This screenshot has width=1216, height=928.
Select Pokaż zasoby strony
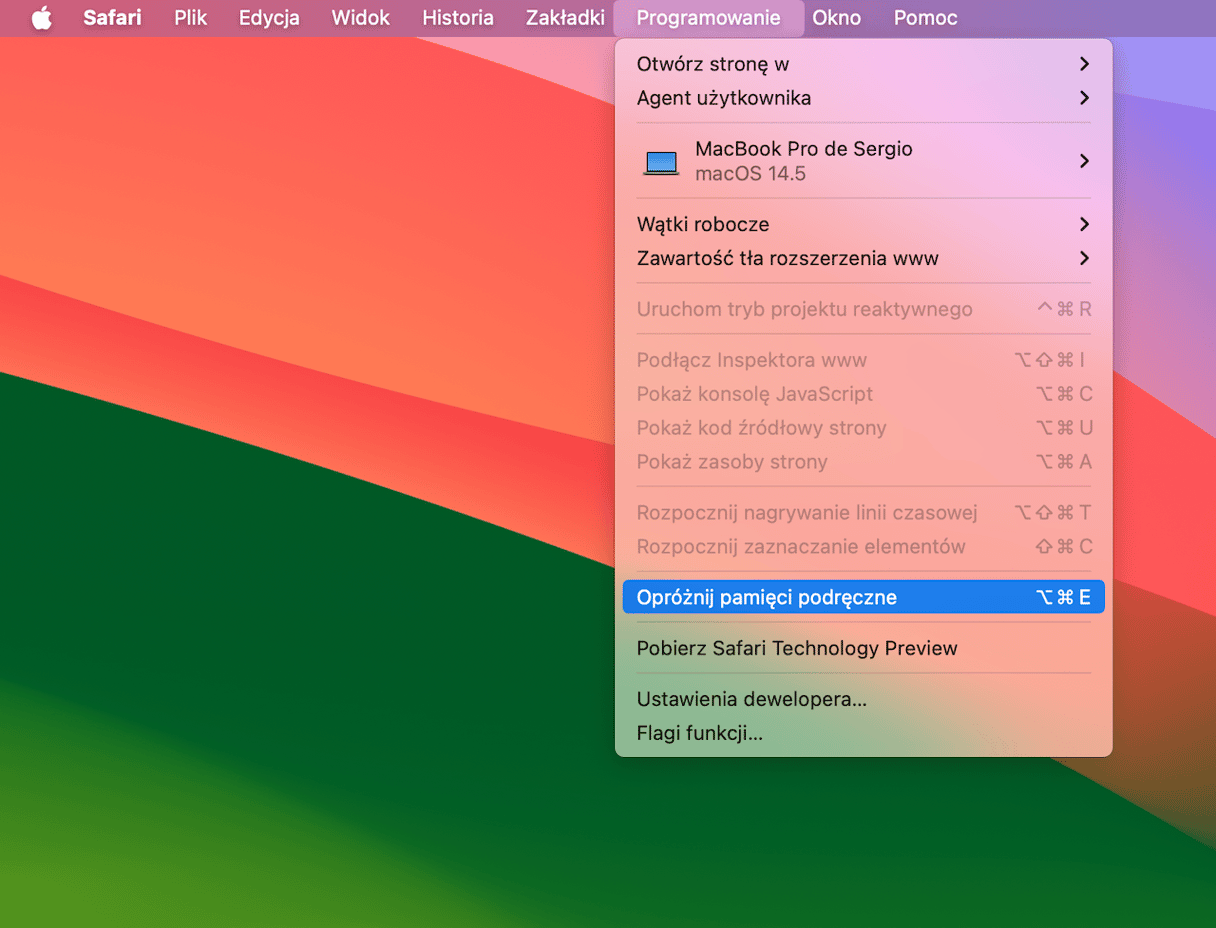coord(864,462)
